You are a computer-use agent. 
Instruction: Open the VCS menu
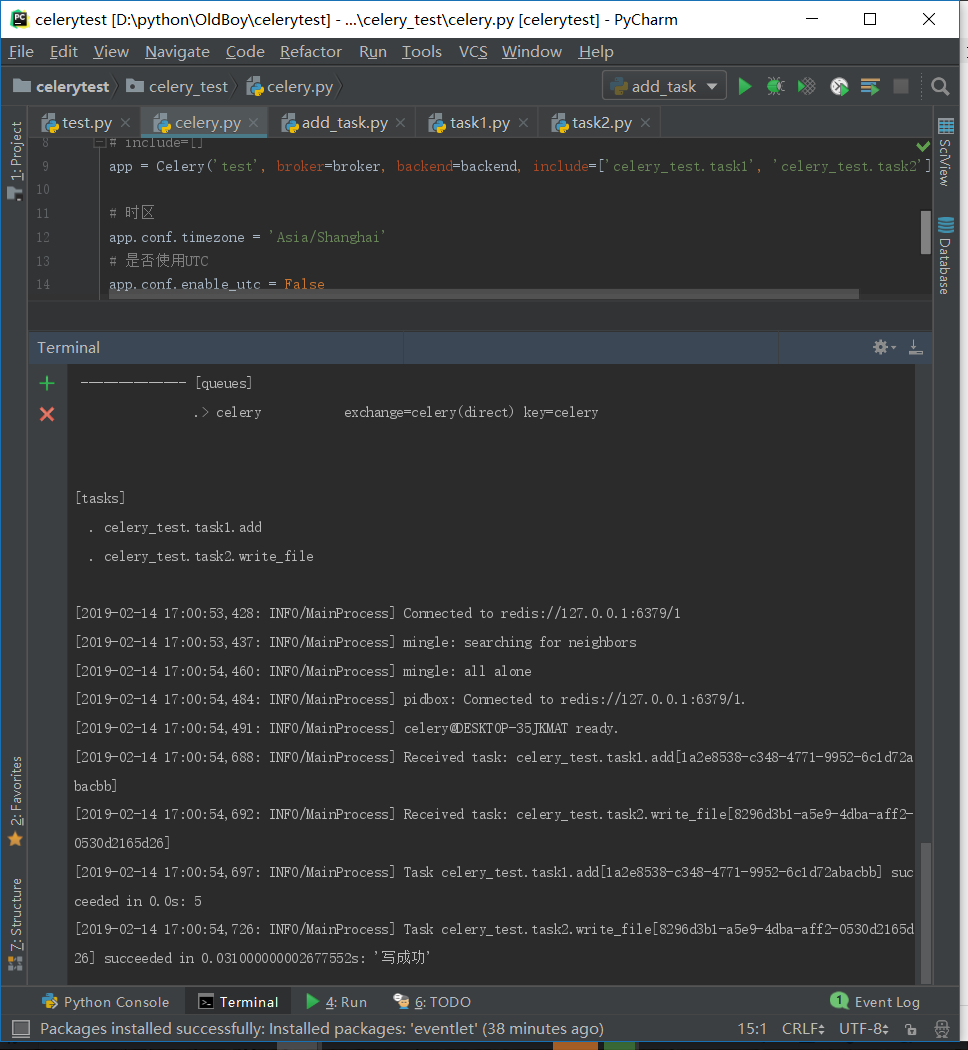coord(473,52)
